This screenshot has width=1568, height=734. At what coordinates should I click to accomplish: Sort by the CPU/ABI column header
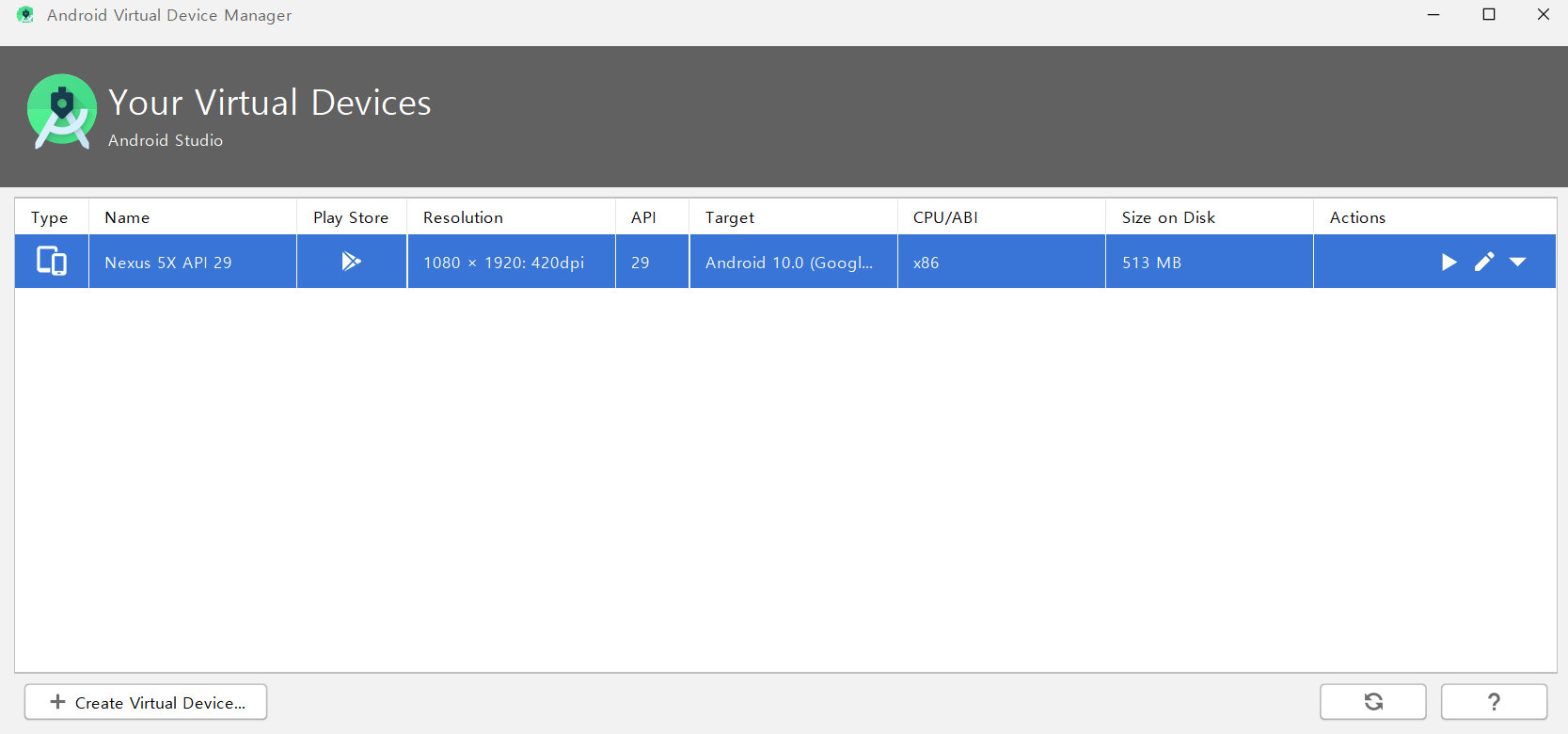[x=1002, y=217]
